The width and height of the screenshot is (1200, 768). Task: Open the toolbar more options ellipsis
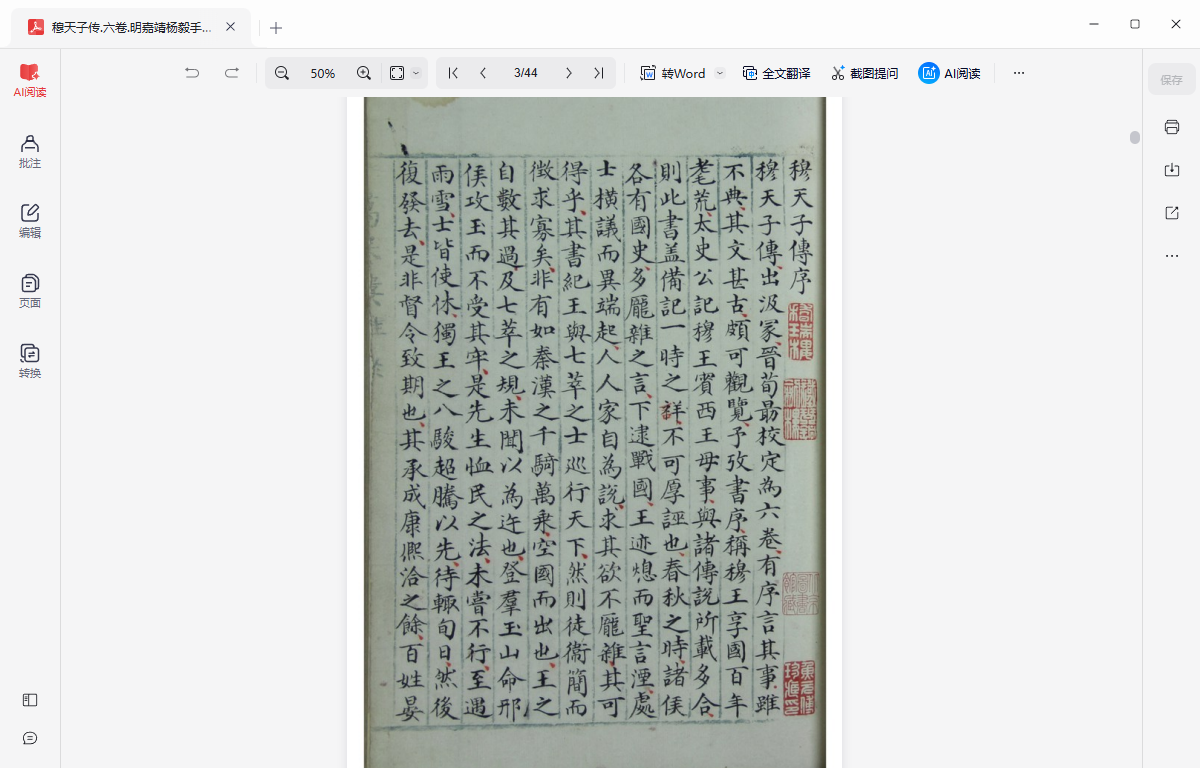point(1019,73)
